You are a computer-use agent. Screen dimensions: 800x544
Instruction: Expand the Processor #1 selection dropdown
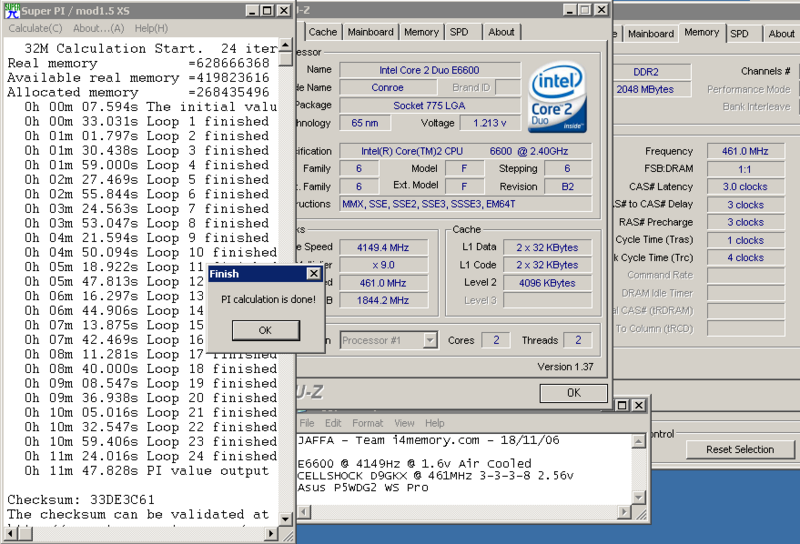click(x=429, y=340)
